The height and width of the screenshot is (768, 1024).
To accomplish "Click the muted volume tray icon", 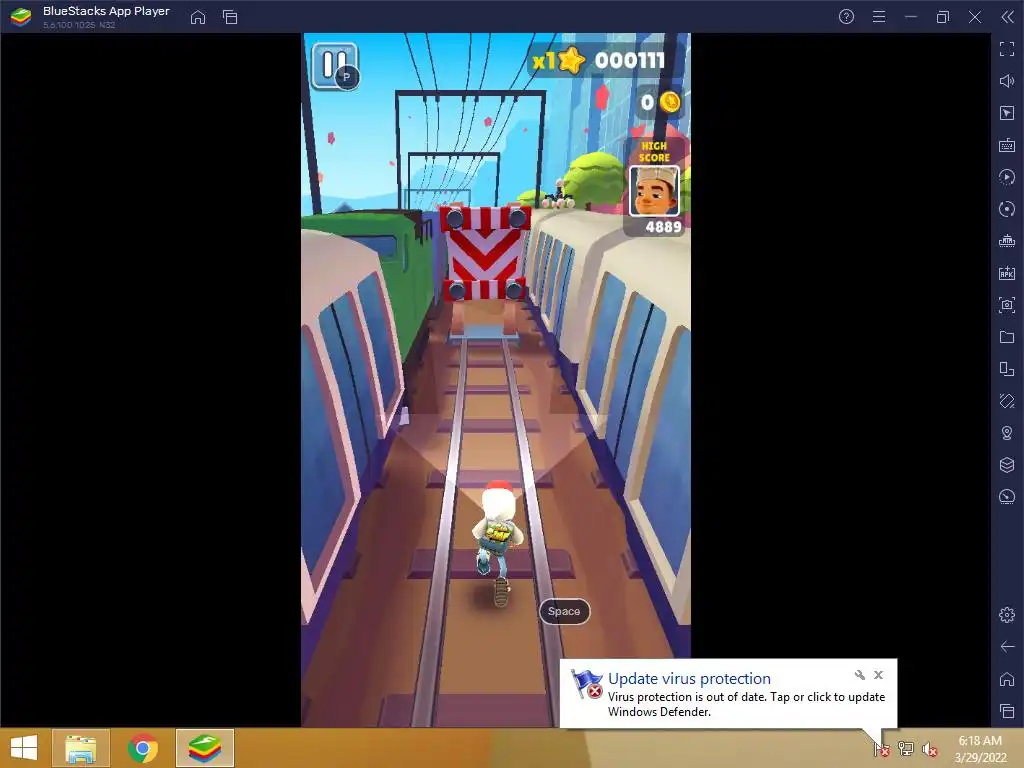I will pyautogui.click(x=929, y=749).
